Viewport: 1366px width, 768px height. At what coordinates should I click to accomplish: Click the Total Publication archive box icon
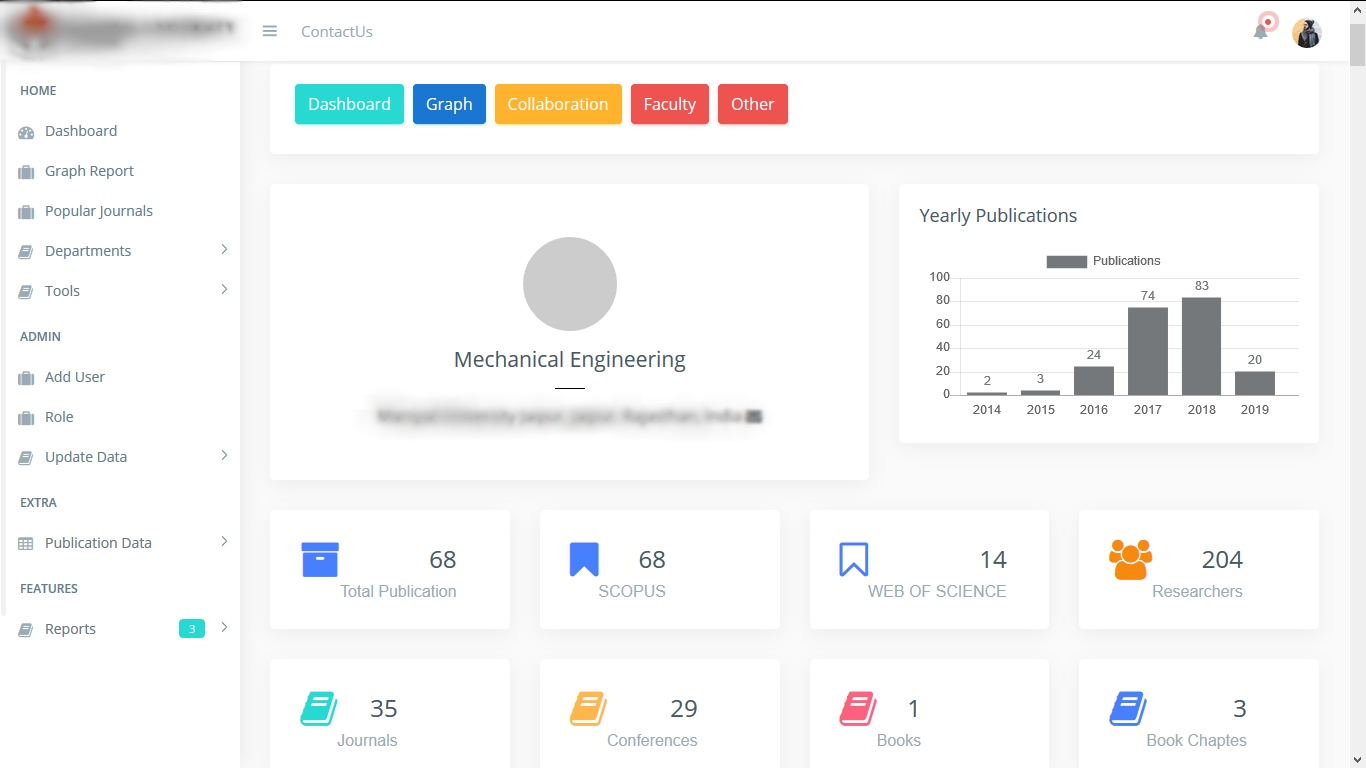[x=320, y=559]
